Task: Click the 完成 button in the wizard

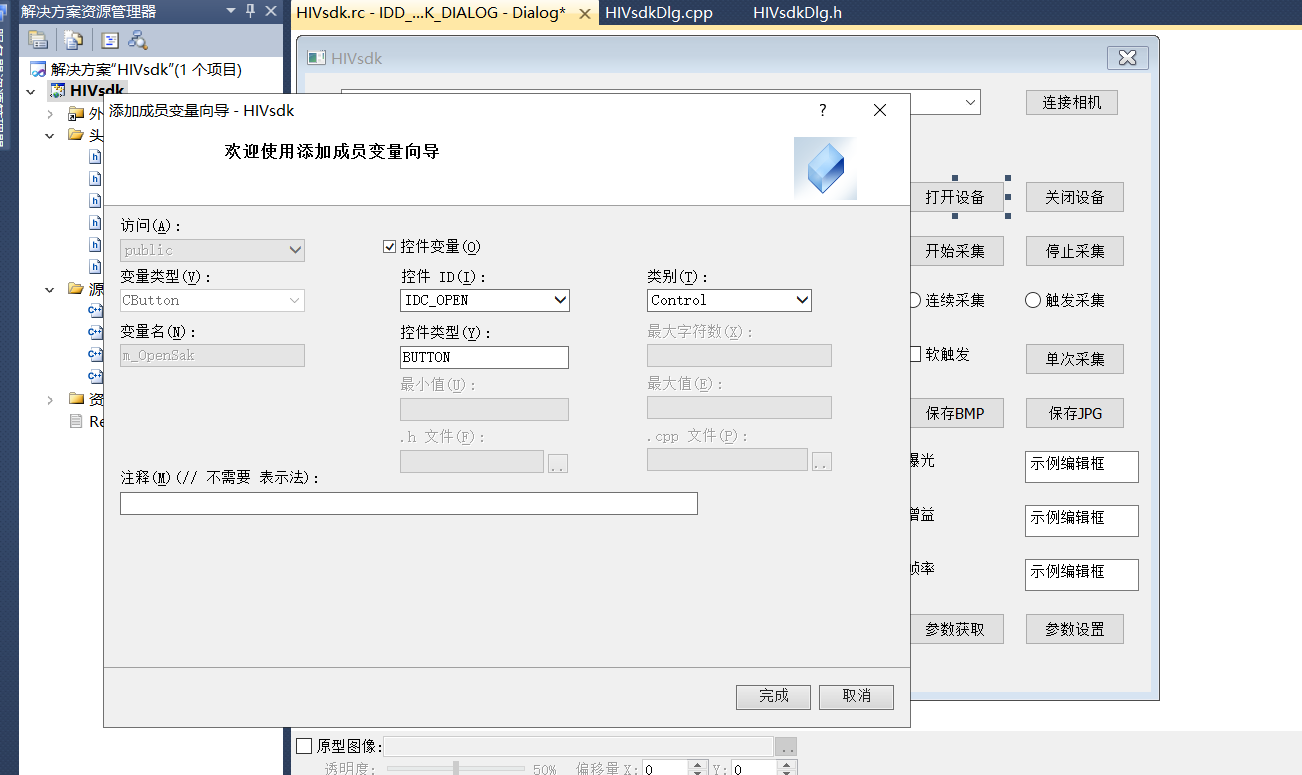Action: (773, 696)
